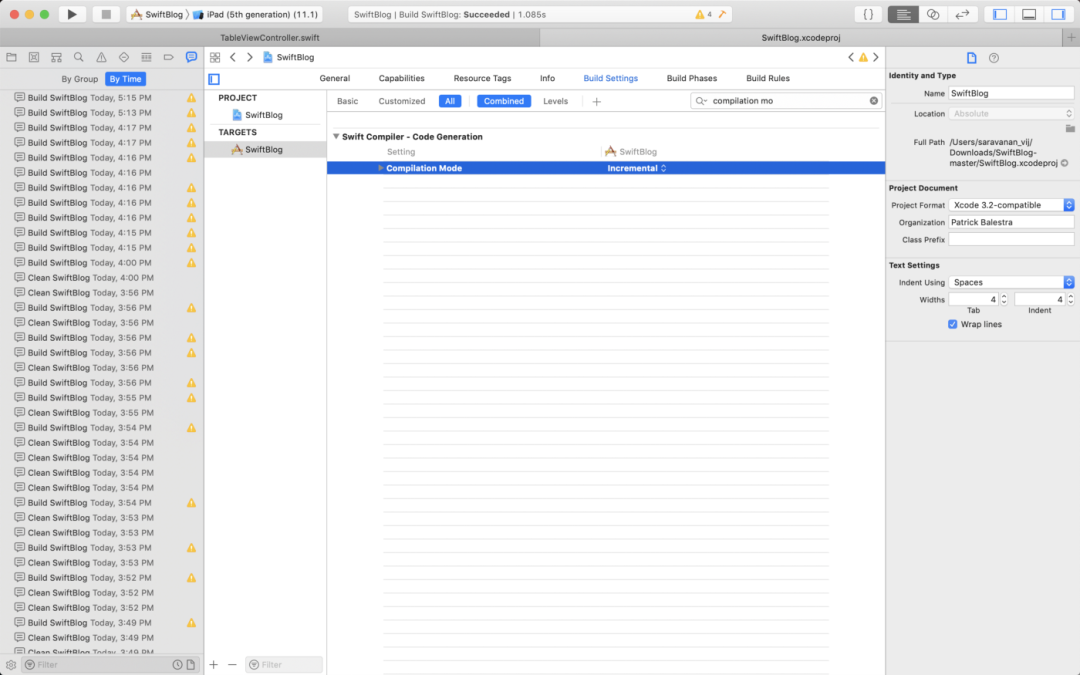Choose the iPad (5th generation) destination
The width and height of the screenshot is (1080, 675).
(x=256, y=14)
